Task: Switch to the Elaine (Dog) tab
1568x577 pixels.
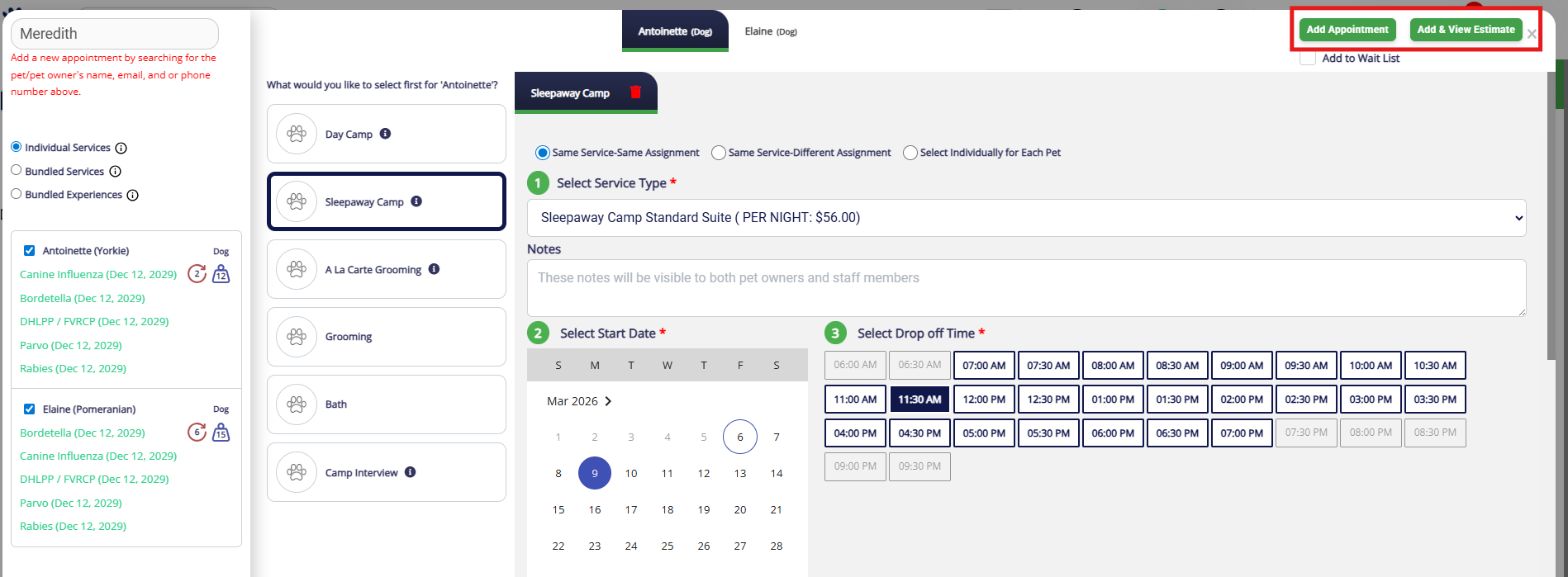Action: [771, 31]
